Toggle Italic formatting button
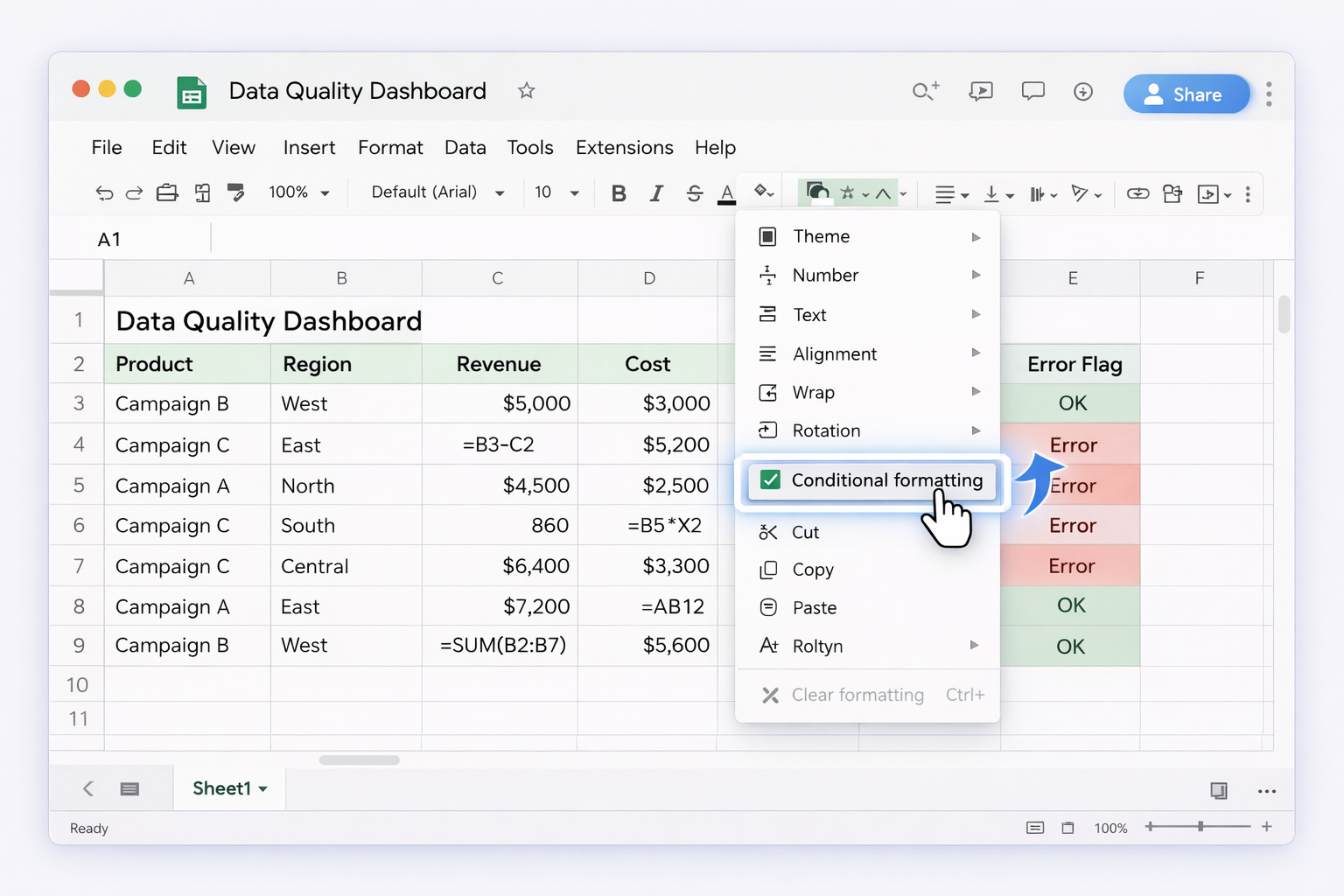 click(x=656, y=193)
